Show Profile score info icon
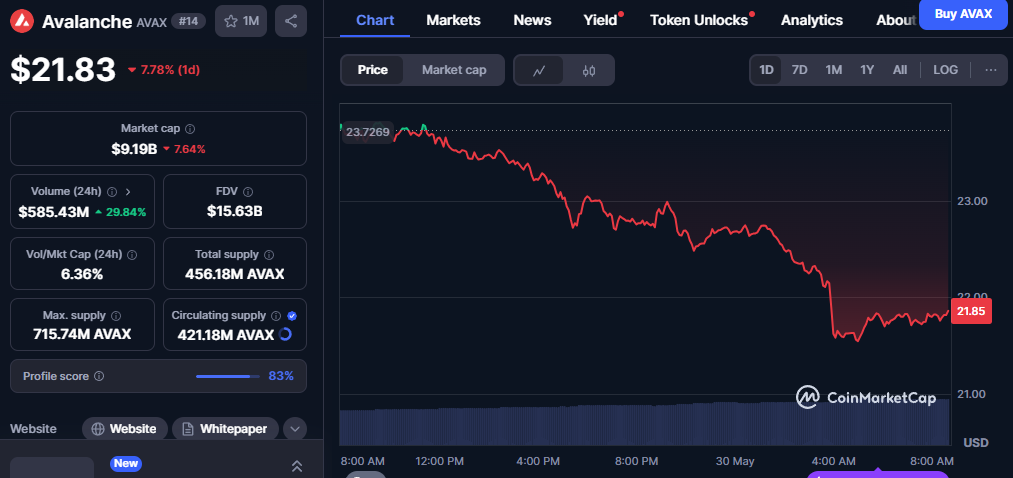The height and width of the screenshot is (478, 1013). point(99,376)
